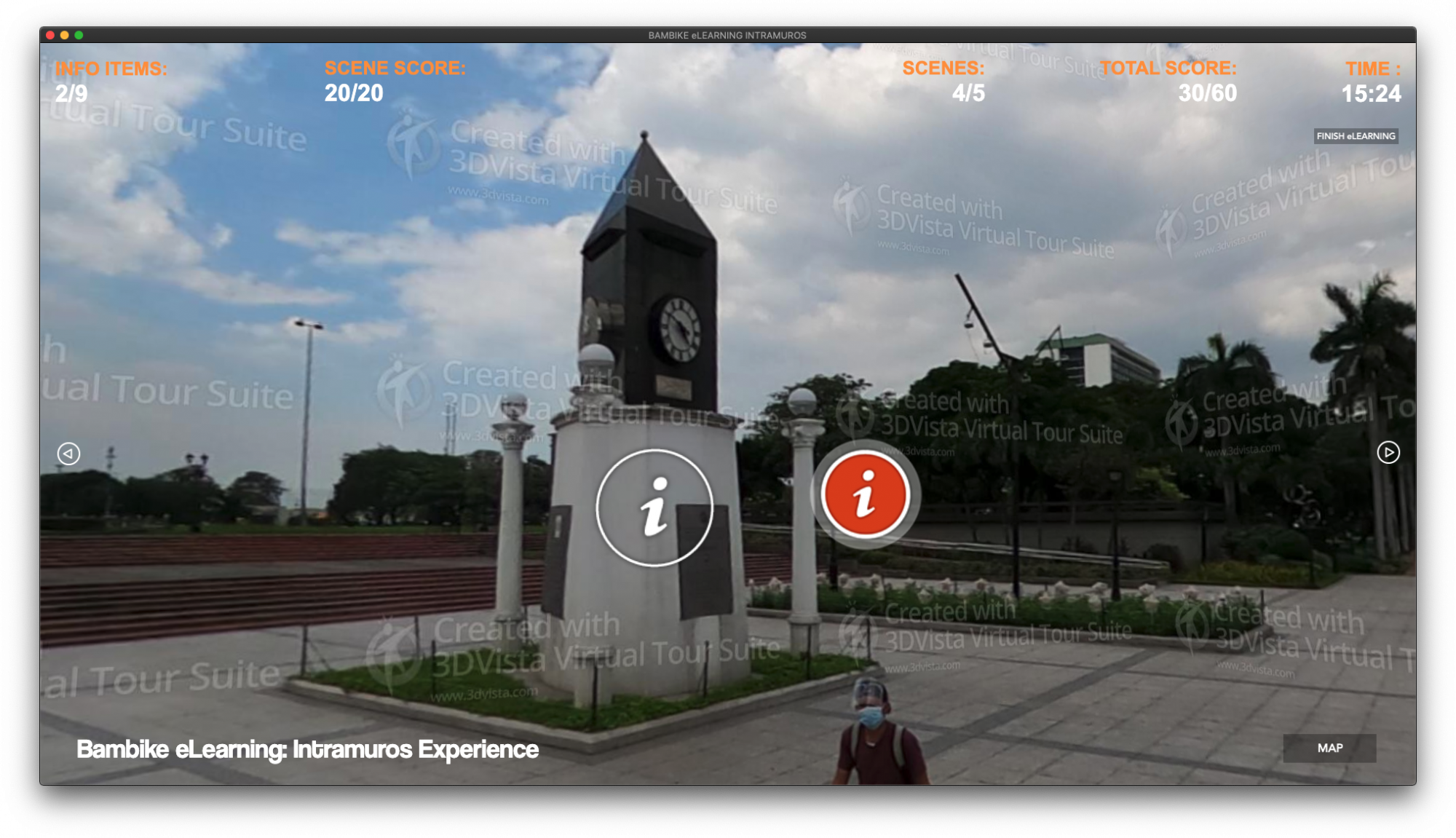Open the red info hotspot beside the tower
Image resolution: width=1456 pixels, height=838 pixels.
coord(865,495)
